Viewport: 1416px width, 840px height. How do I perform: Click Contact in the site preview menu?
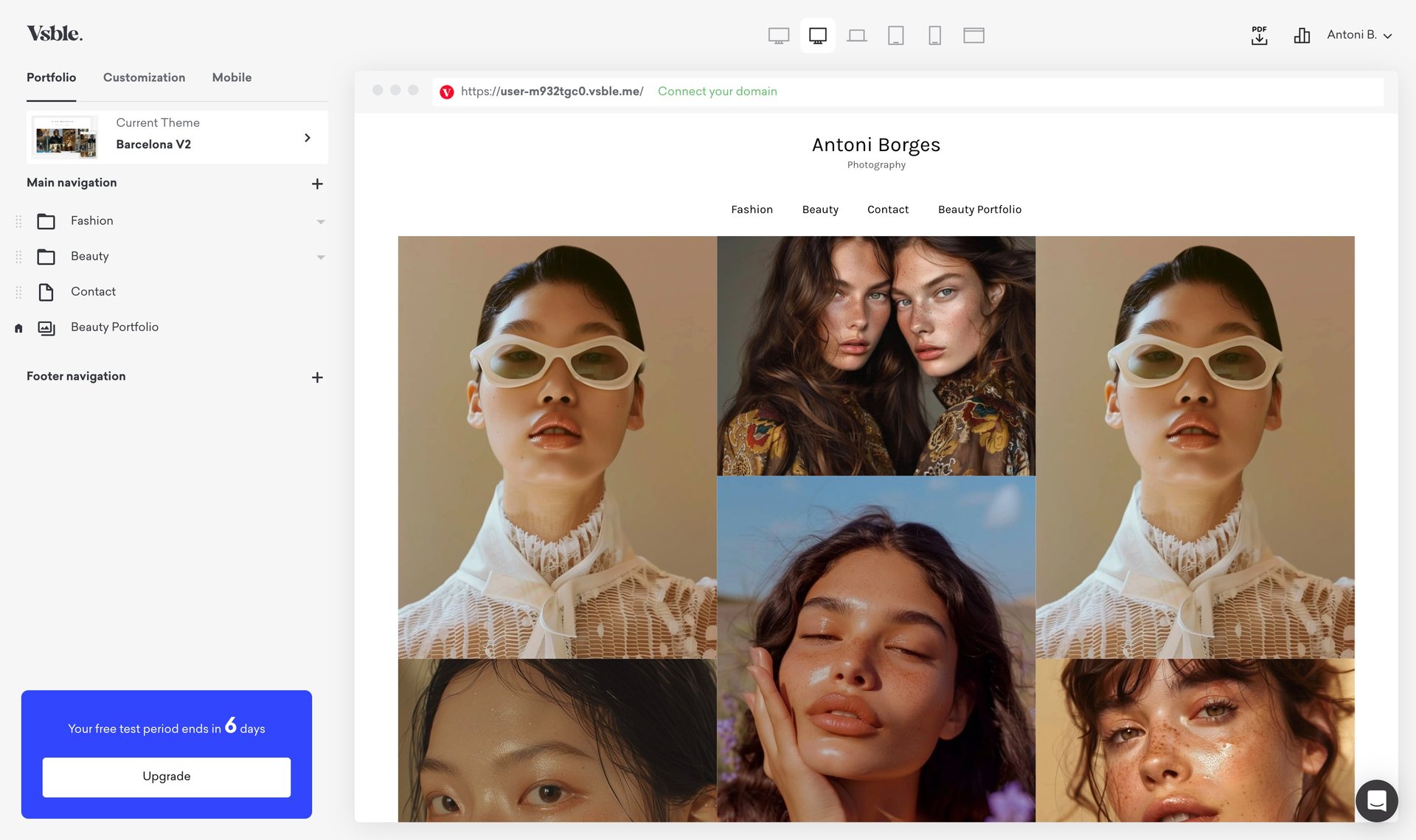pos(888,209)
